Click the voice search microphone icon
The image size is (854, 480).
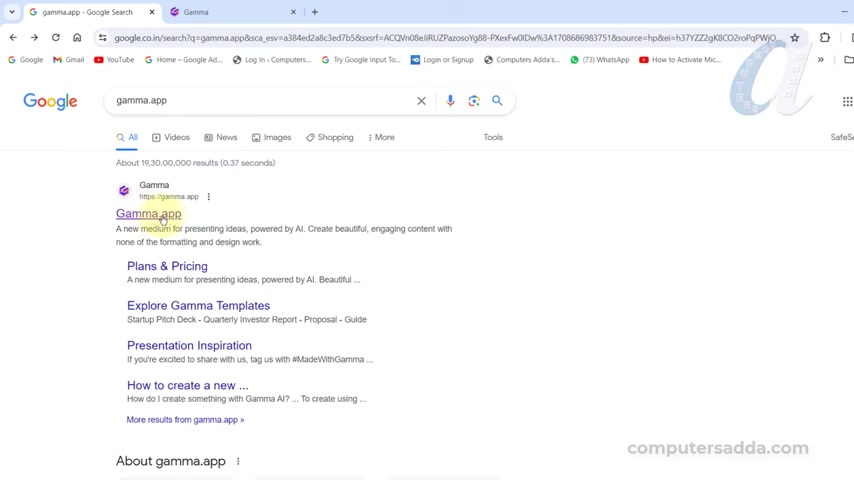coord(450,101)
